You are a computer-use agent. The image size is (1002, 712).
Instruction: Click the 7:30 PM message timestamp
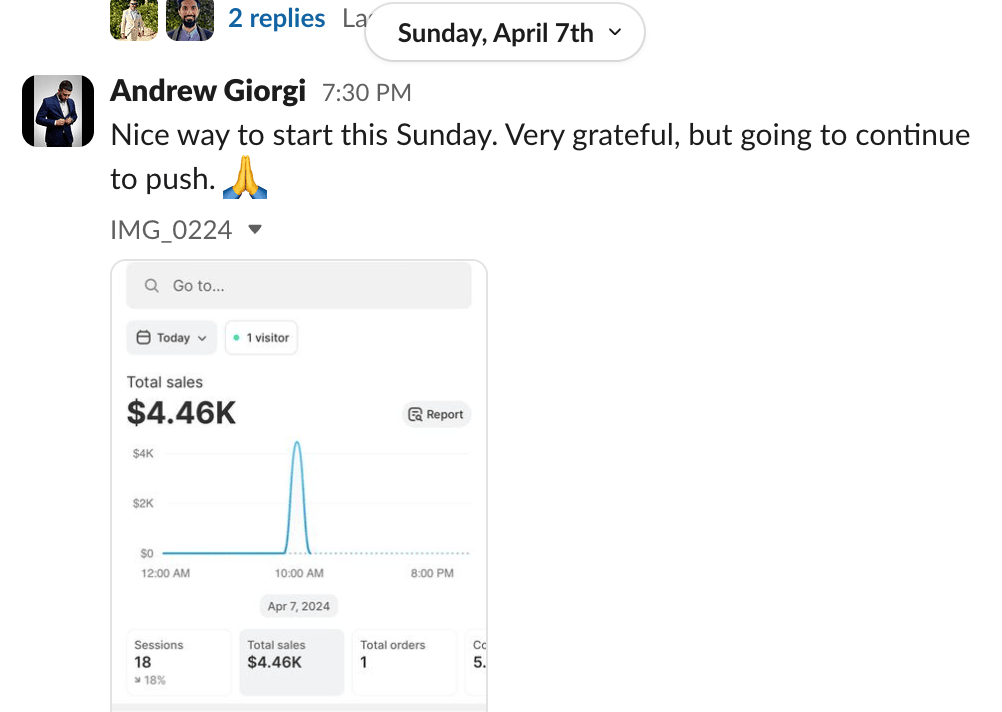367,93
